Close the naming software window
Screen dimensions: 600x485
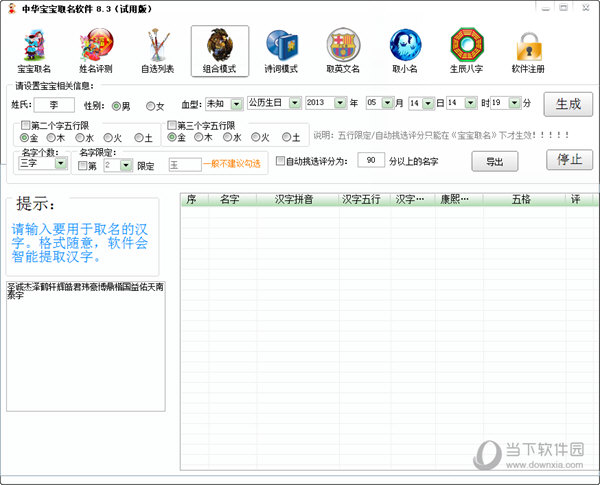pos(585,8)
